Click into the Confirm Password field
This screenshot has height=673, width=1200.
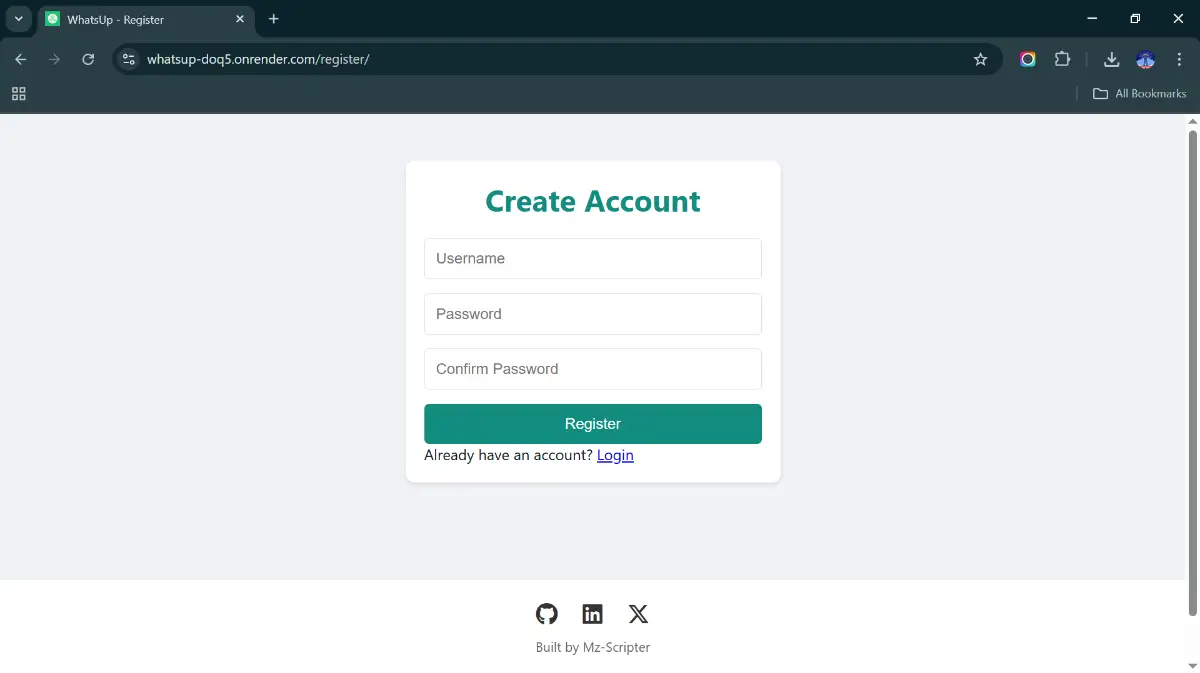pyautogui.click(x=593, y=369)
